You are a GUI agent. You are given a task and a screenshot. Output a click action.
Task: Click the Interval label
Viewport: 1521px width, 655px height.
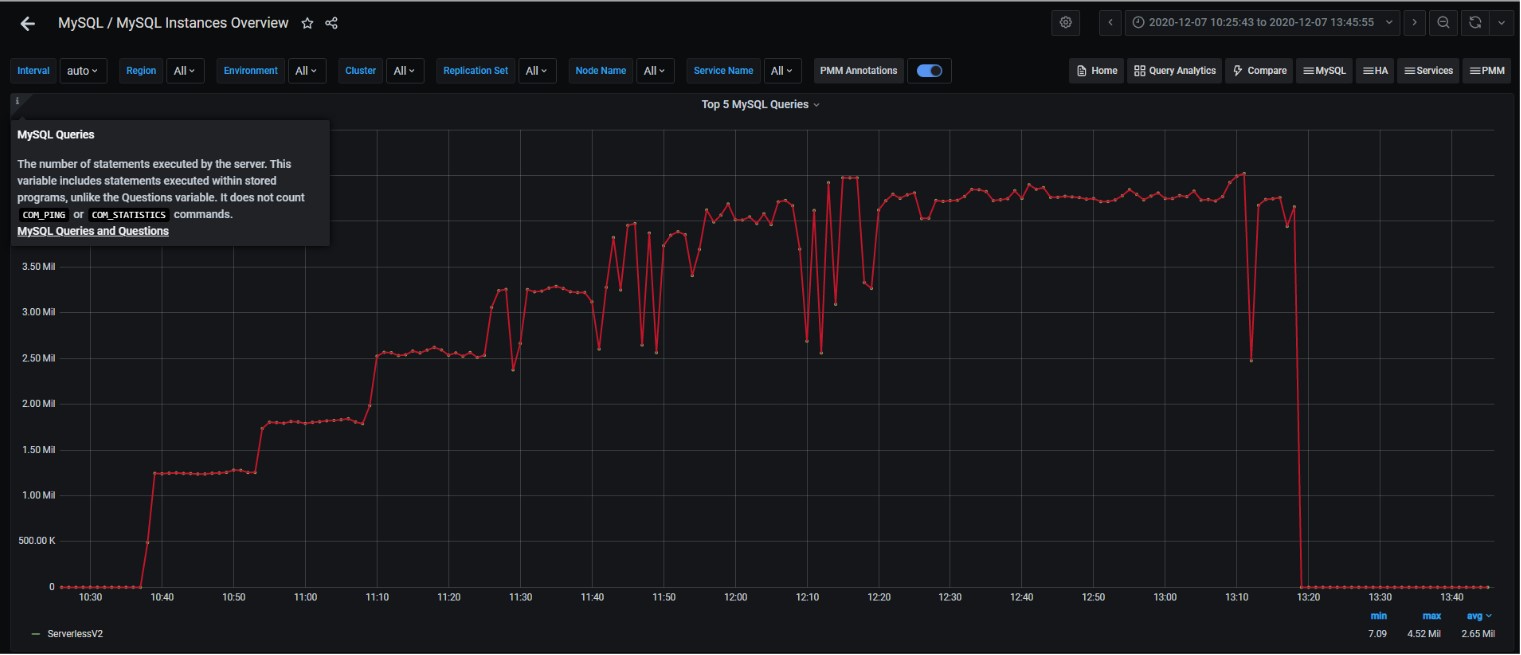(34, 71)
